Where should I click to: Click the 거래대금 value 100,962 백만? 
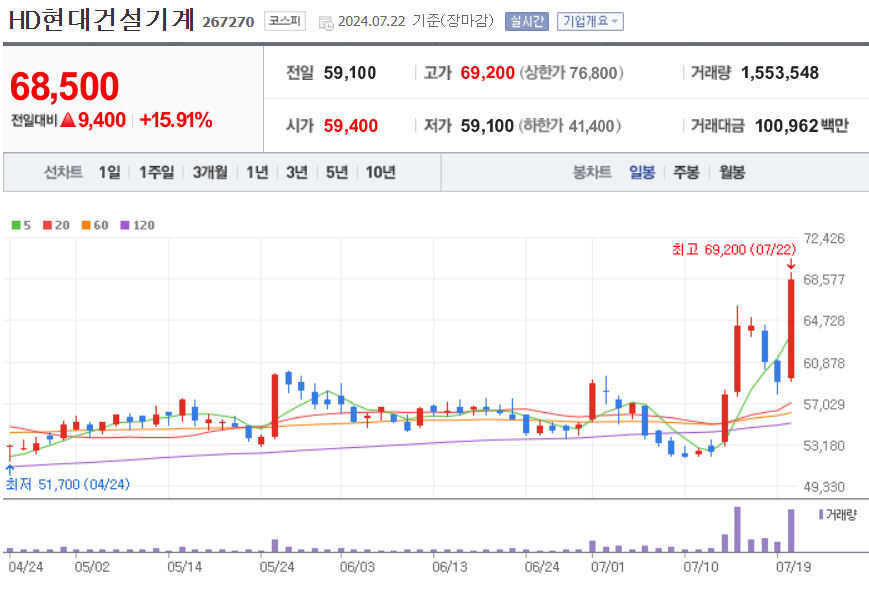(801, 126)
